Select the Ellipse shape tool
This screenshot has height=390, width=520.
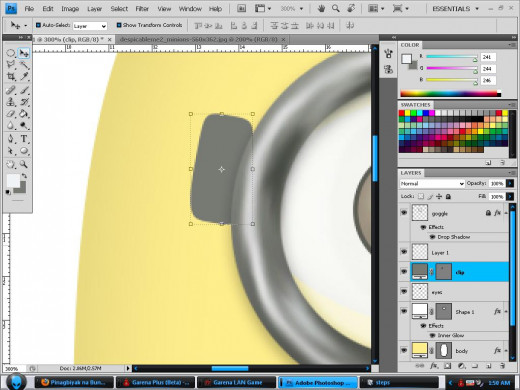[x=24, y=151]
